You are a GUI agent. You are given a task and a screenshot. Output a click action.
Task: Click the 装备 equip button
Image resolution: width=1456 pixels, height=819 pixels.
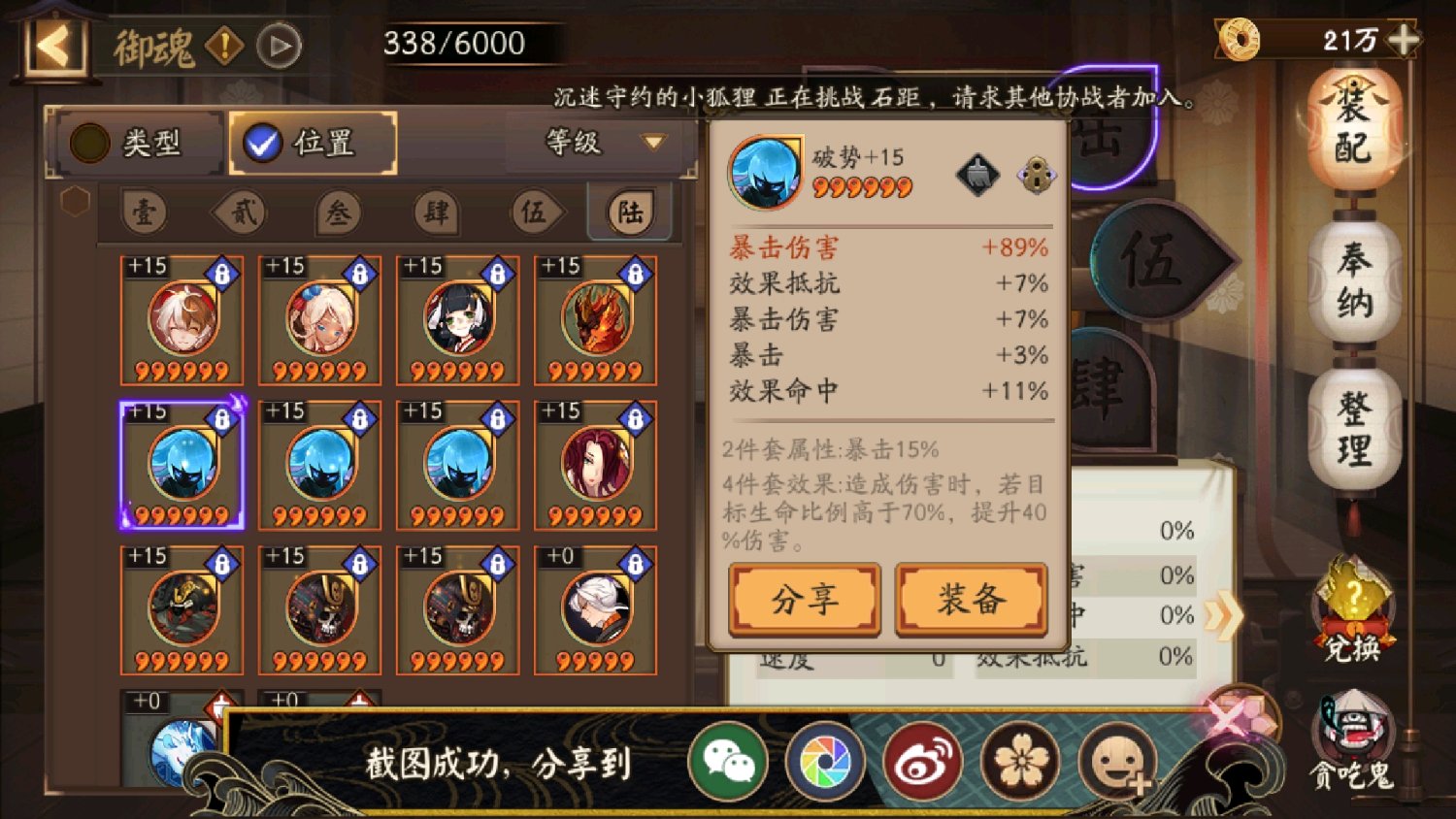pos(971,599)
